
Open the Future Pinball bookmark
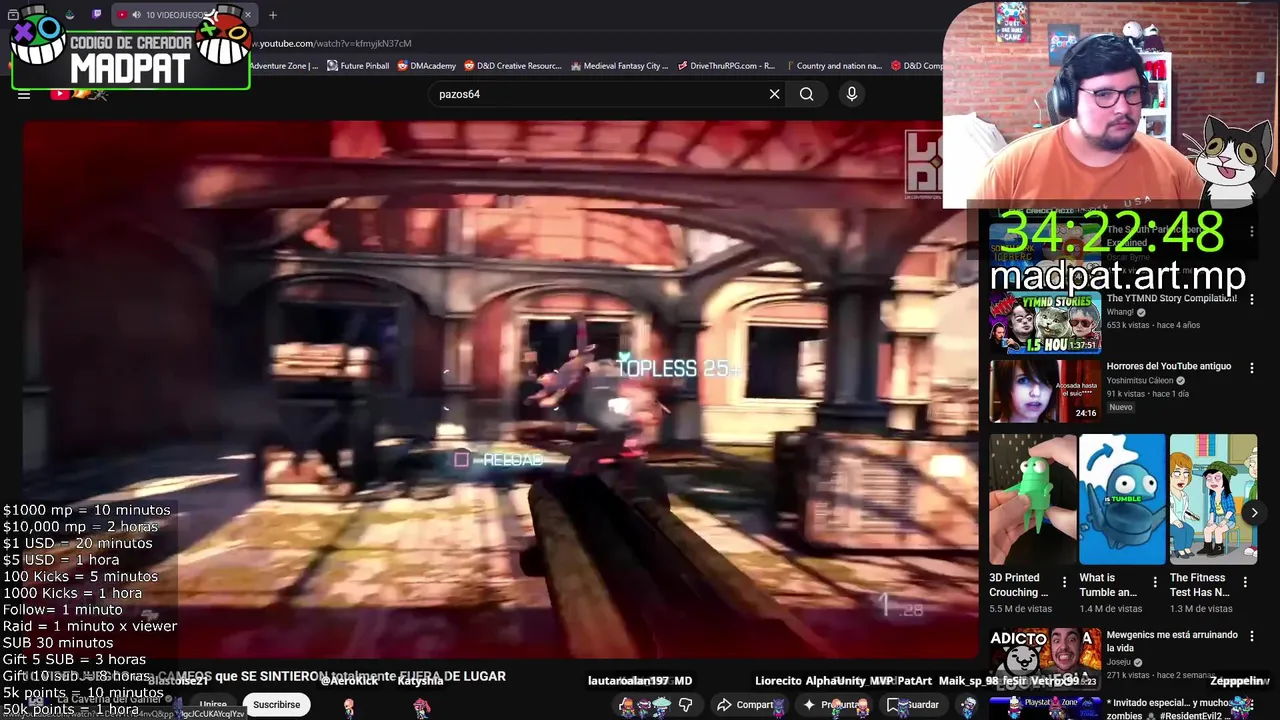(357, 66)
